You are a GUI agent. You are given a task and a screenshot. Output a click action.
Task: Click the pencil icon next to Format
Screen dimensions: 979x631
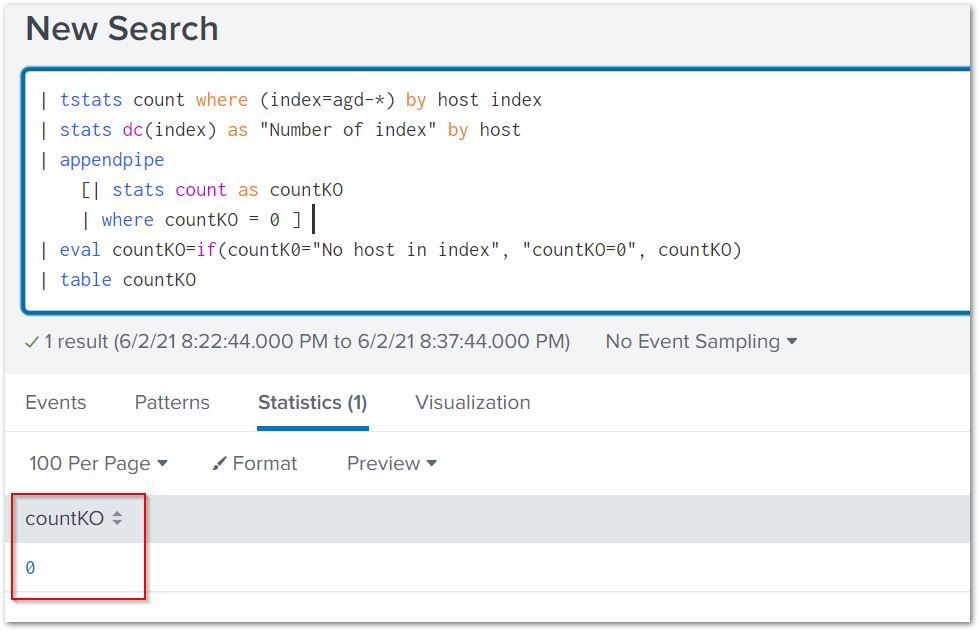pyautogui.click(x=219, y=464)
